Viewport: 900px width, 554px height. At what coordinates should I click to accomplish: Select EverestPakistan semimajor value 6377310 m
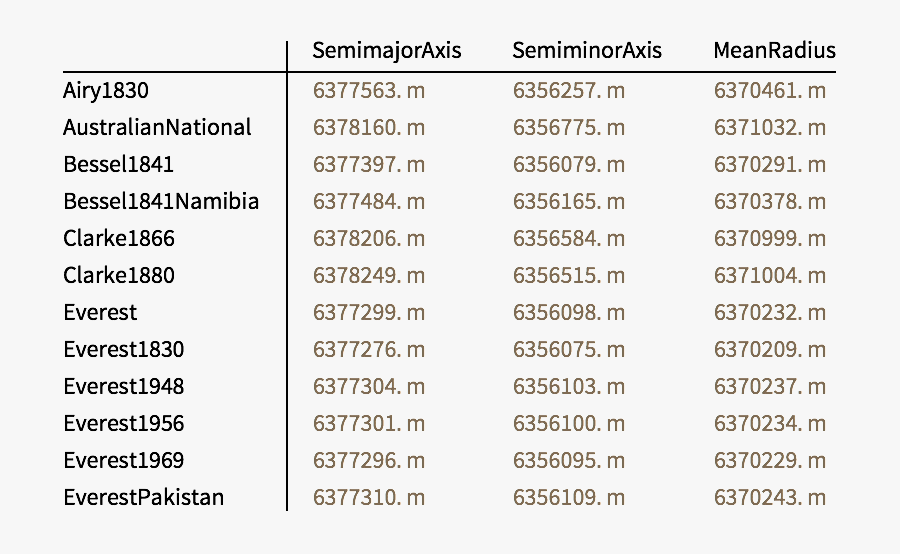pos(369,497)
